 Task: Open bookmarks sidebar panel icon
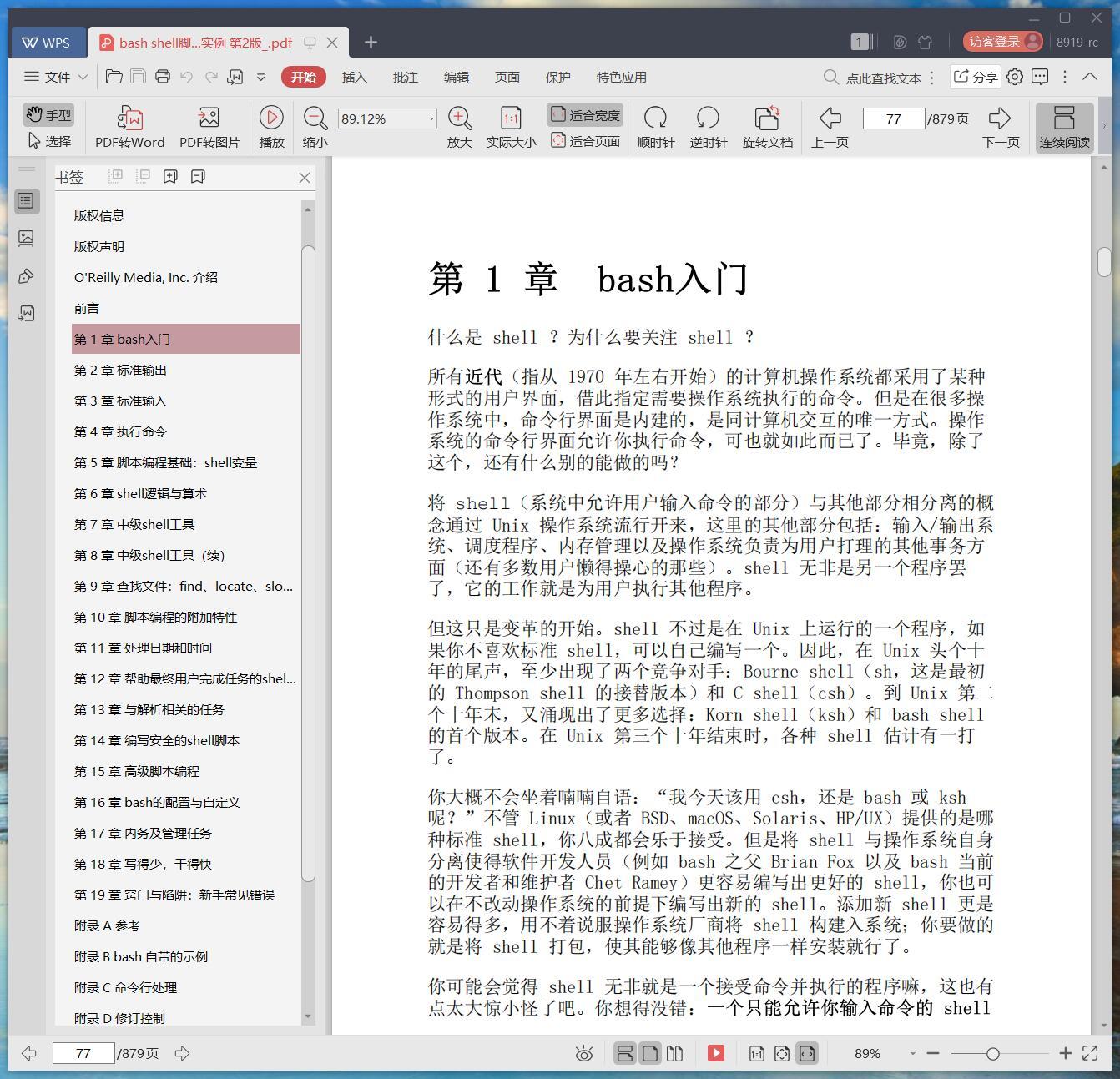[26, 201]
